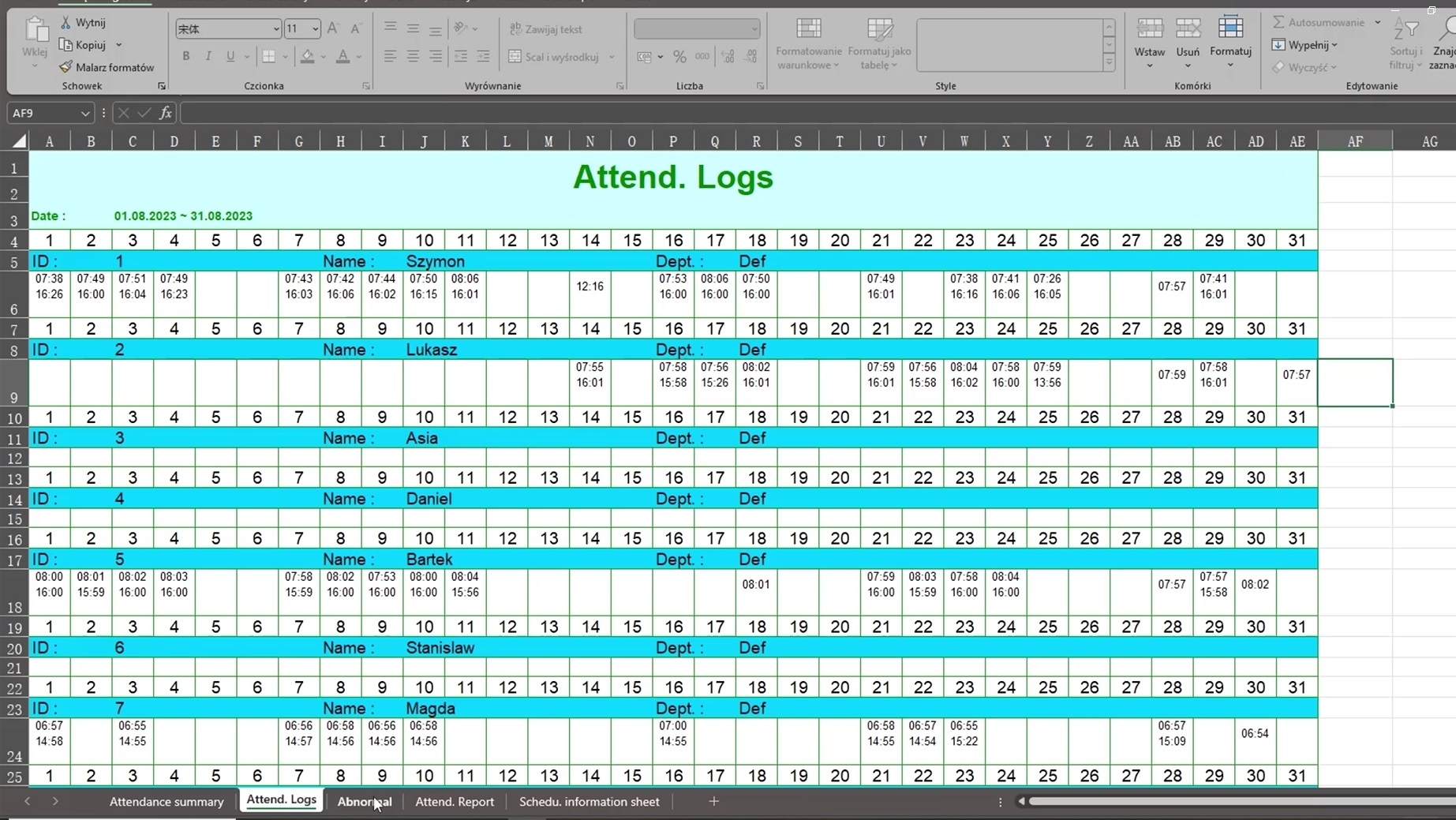The image size is (1456, 820).
Task: Toggle Zawijaj tekst wrap text
Action: (545, 29)
